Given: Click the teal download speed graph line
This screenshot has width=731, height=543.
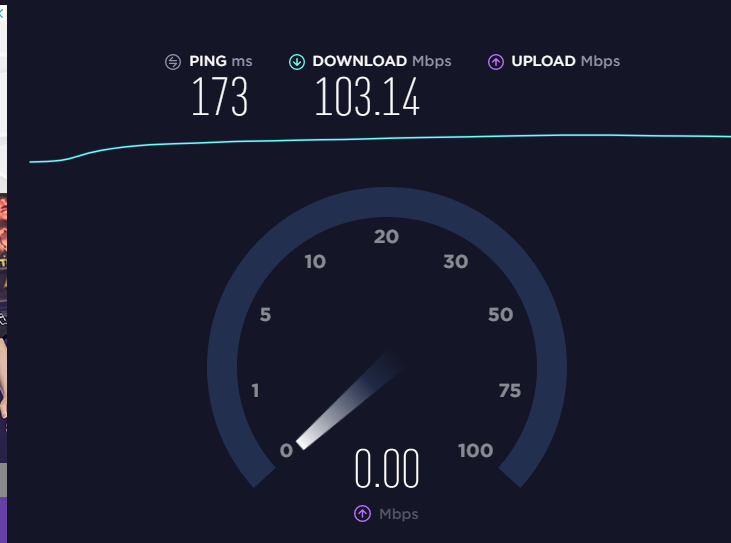Looking at the screenshot, I should [380, 139].
